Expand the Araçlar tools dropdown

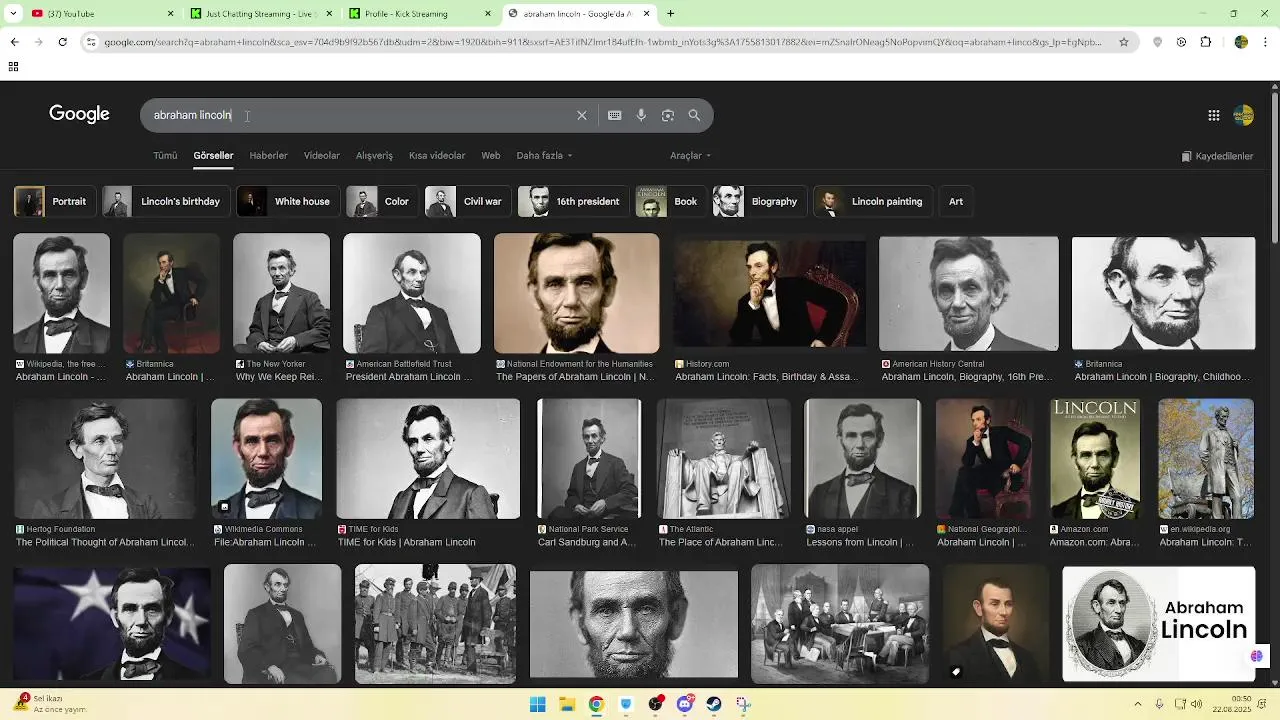click(x=690, y=156)
